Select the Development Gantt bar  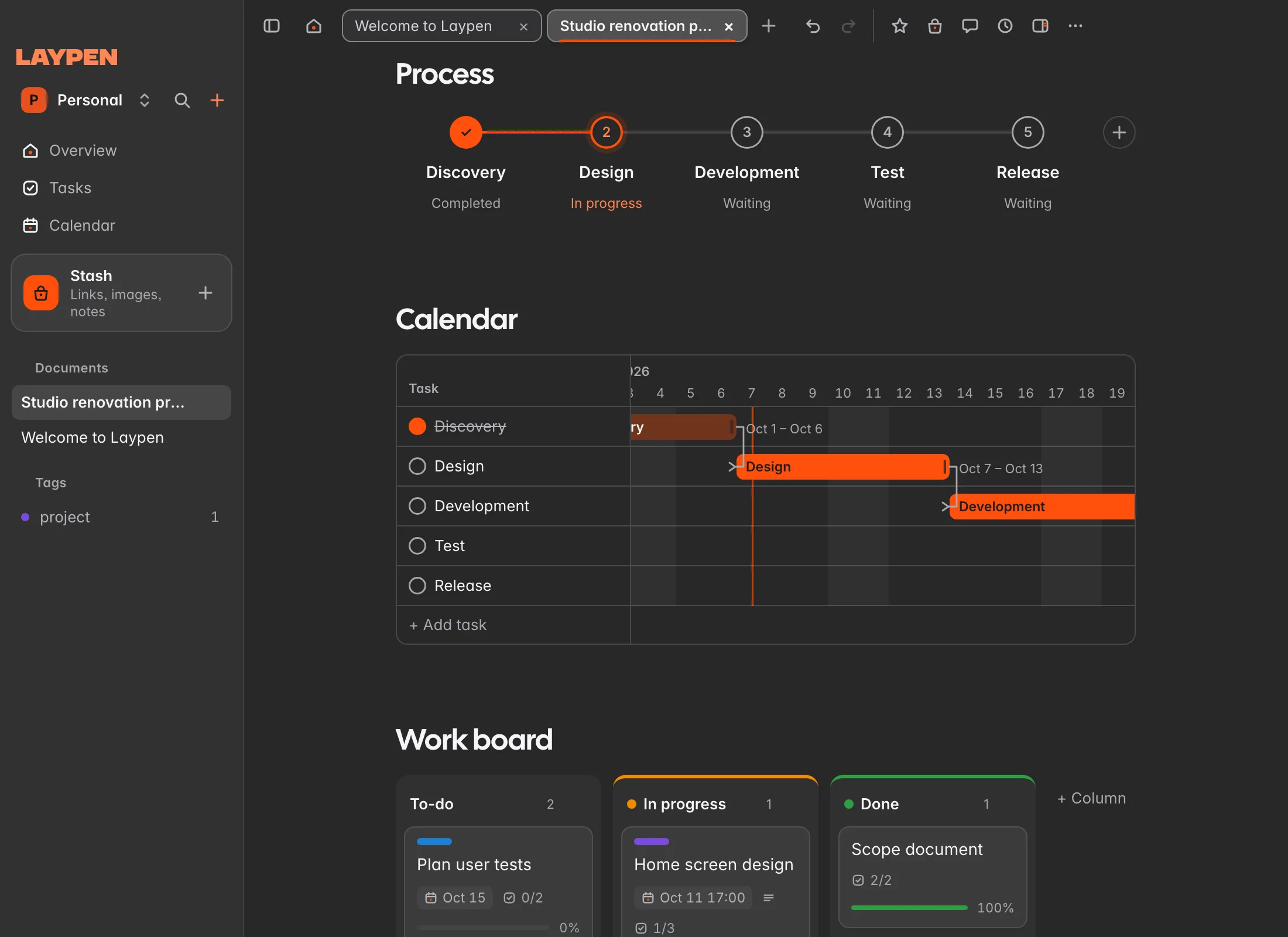(x=1042, y=507)
